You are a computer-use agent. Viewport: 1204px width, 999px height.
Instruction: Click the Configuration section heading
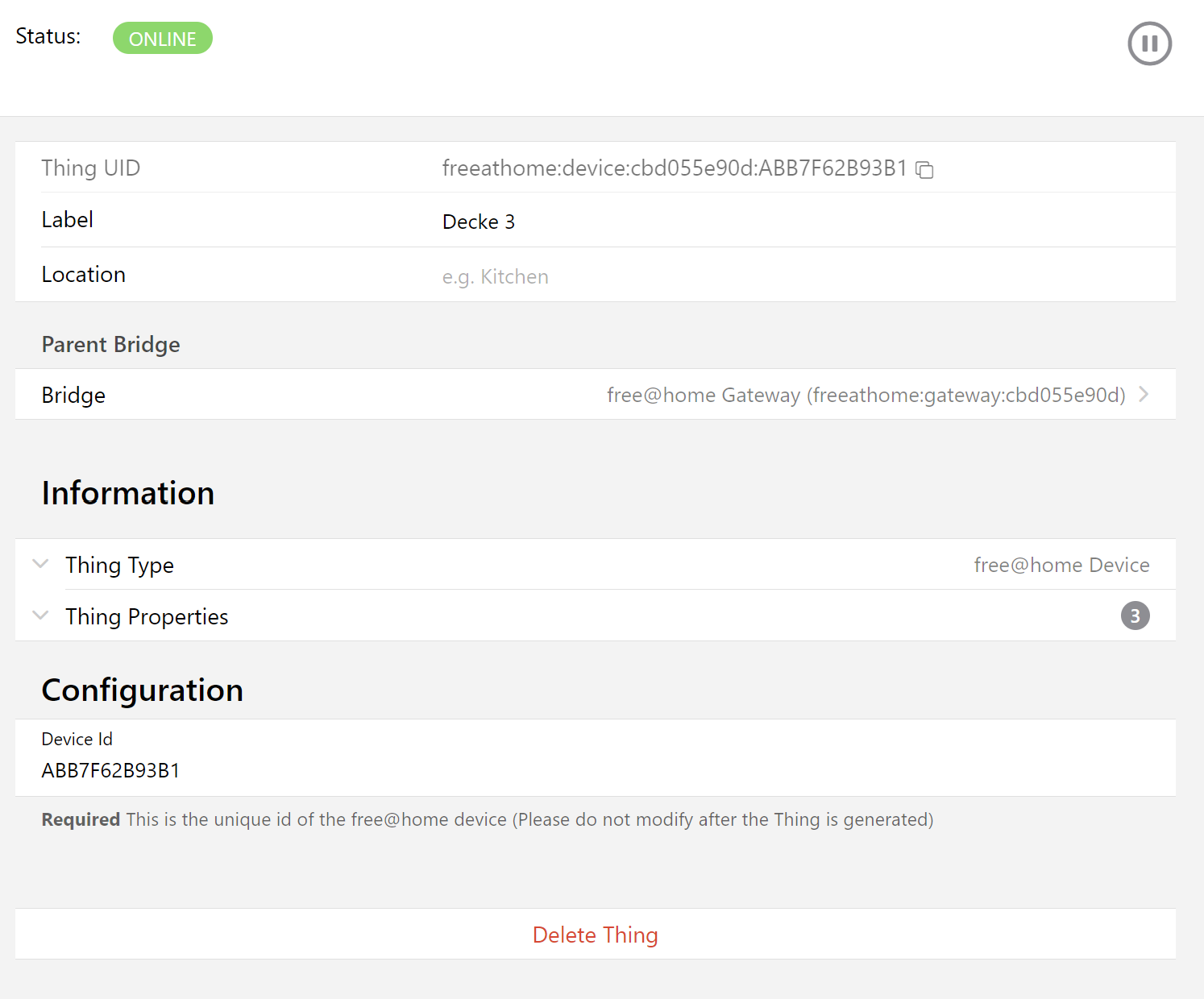143,690
